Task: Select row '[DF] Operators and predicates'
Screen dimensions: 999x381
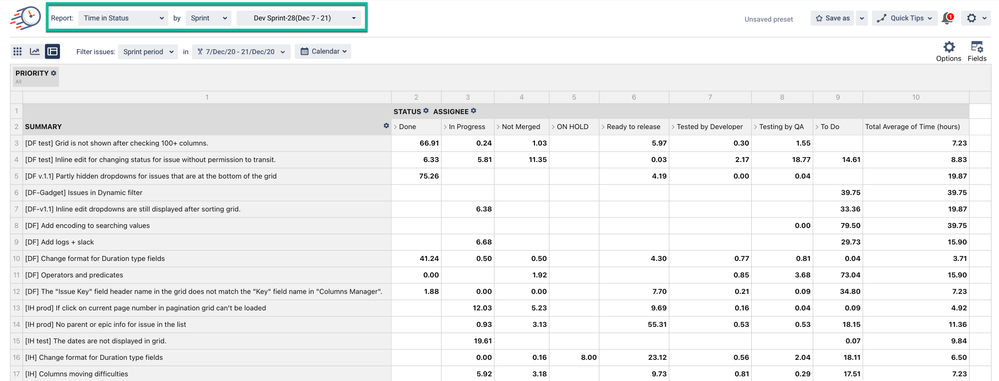Action: (207, 275)
